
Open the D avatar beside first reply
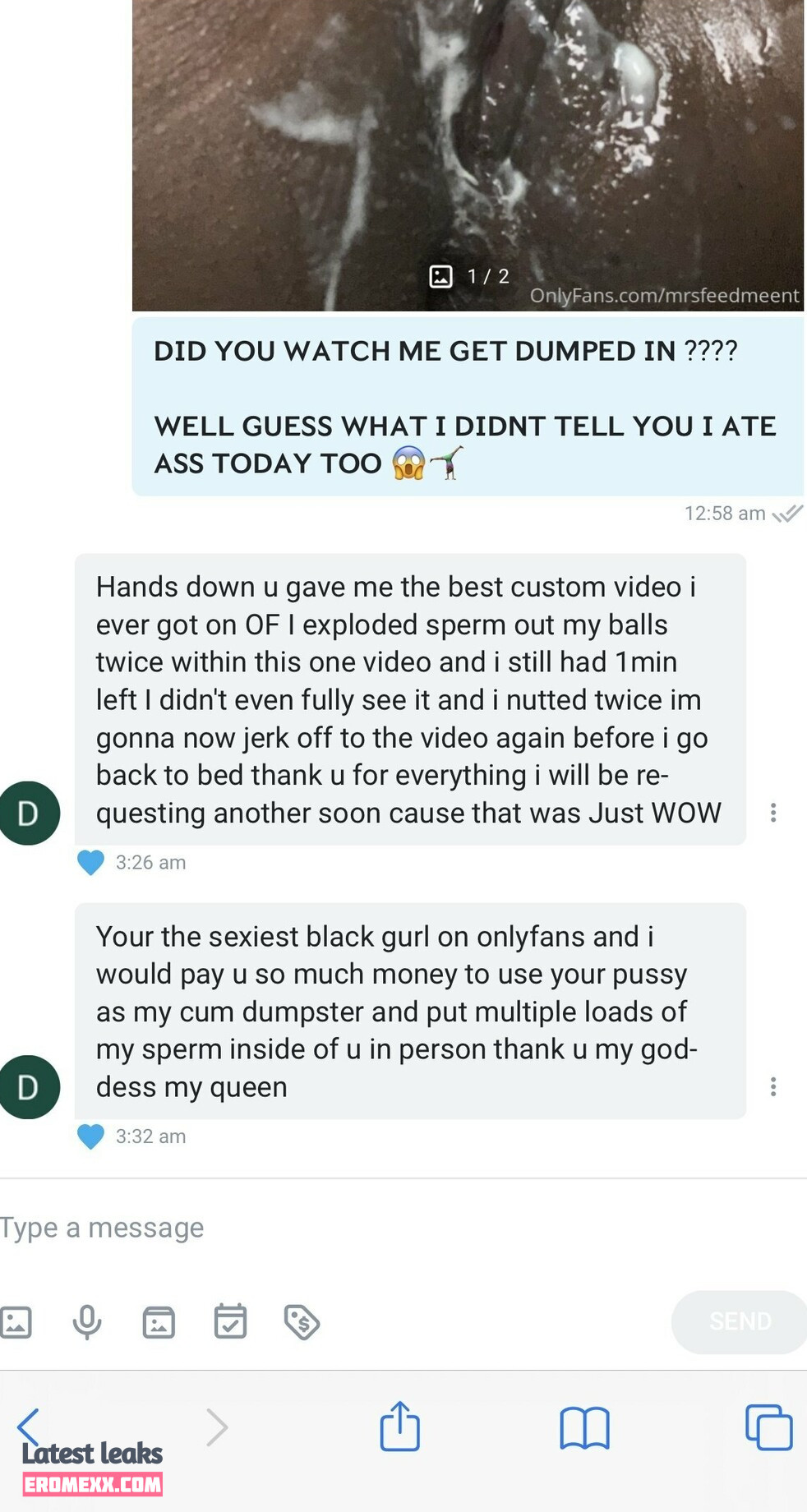click(x=29, y=814)
